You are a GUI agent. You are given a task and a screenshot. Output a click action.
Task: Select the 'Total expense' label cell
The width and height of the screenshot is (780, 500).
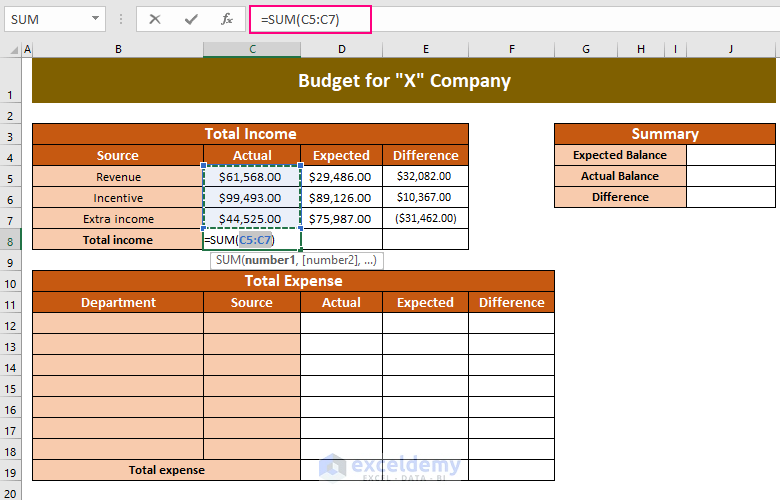click(167, 470)
